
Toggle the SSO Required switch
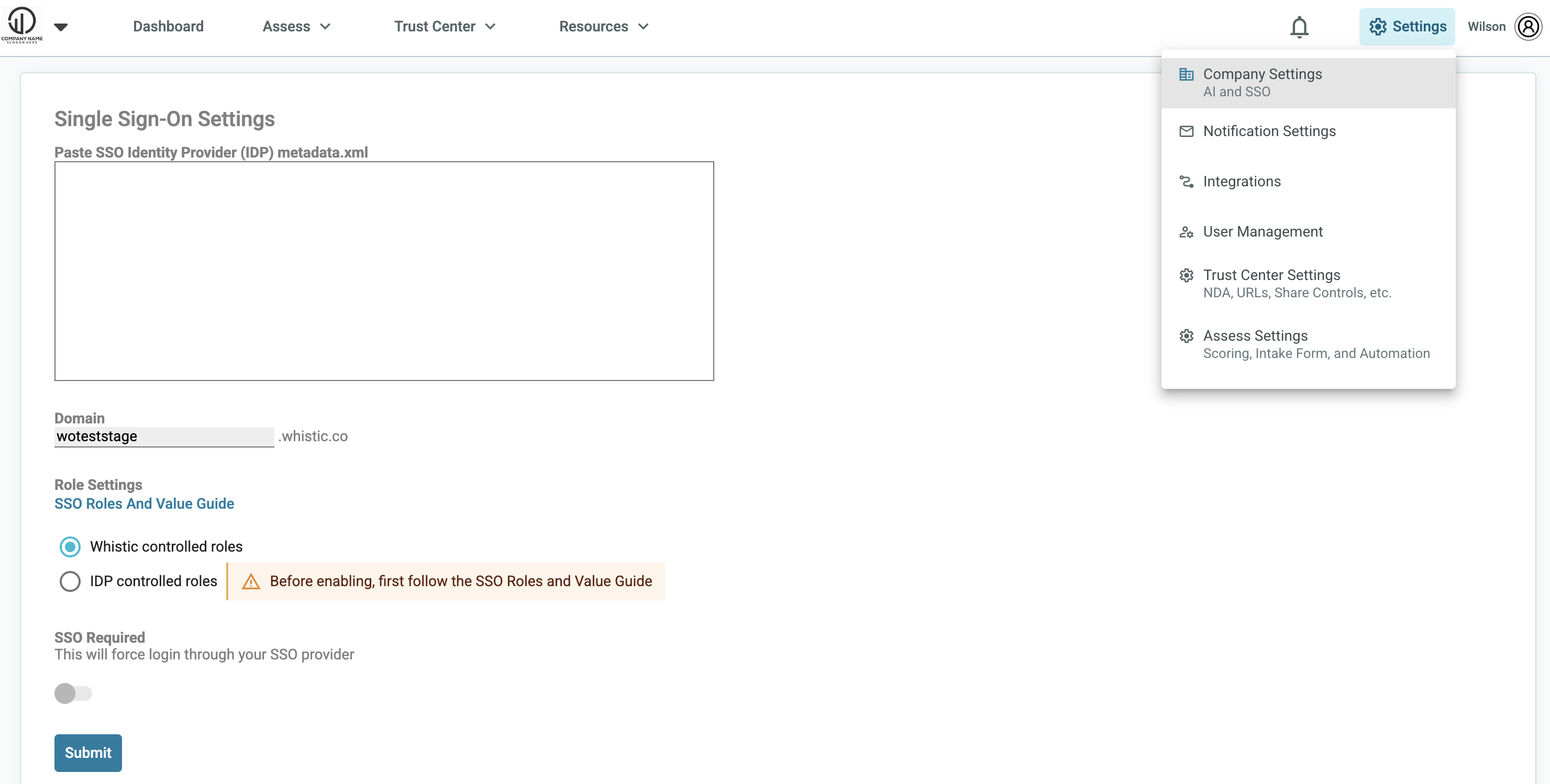pyautogui.click(x=73, y=693)
